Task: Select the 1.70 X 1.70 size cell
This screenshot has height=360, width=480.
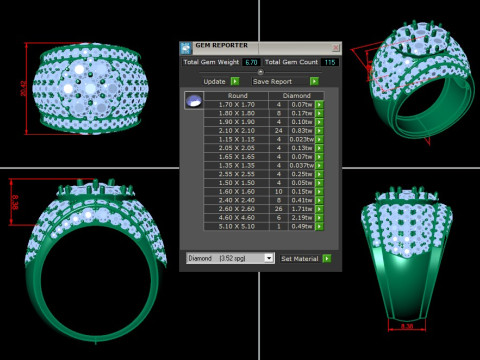Action: click(x=237, y=105)
